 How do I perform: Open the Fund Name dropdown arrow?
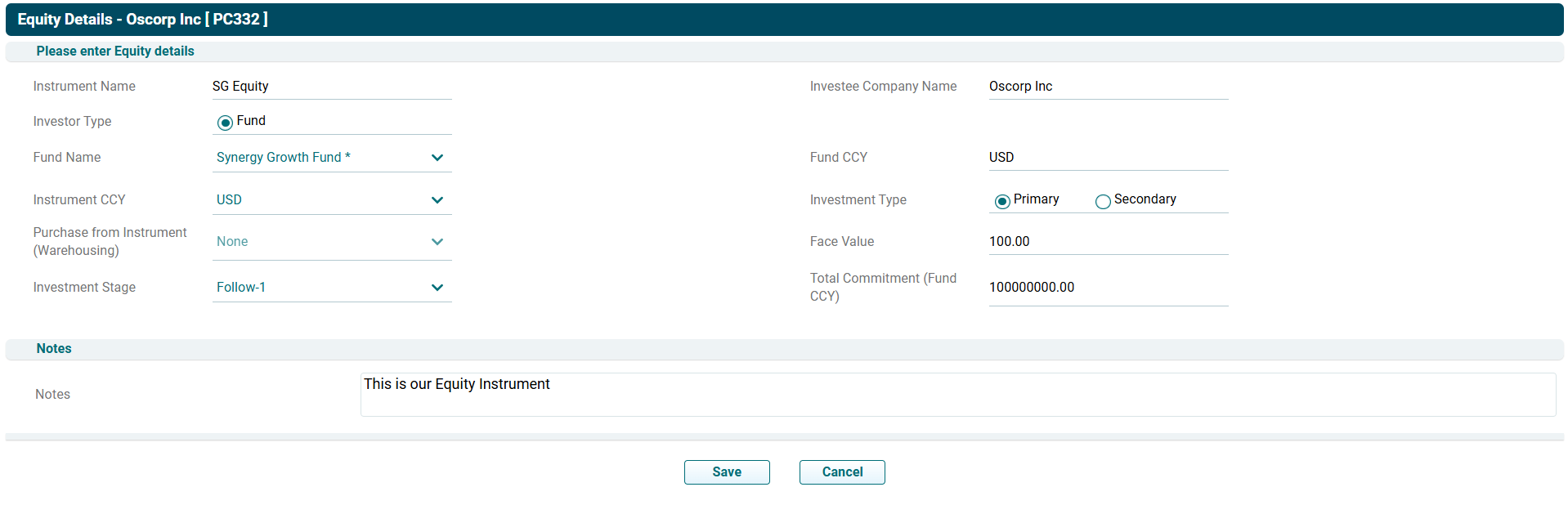point(437,158)
